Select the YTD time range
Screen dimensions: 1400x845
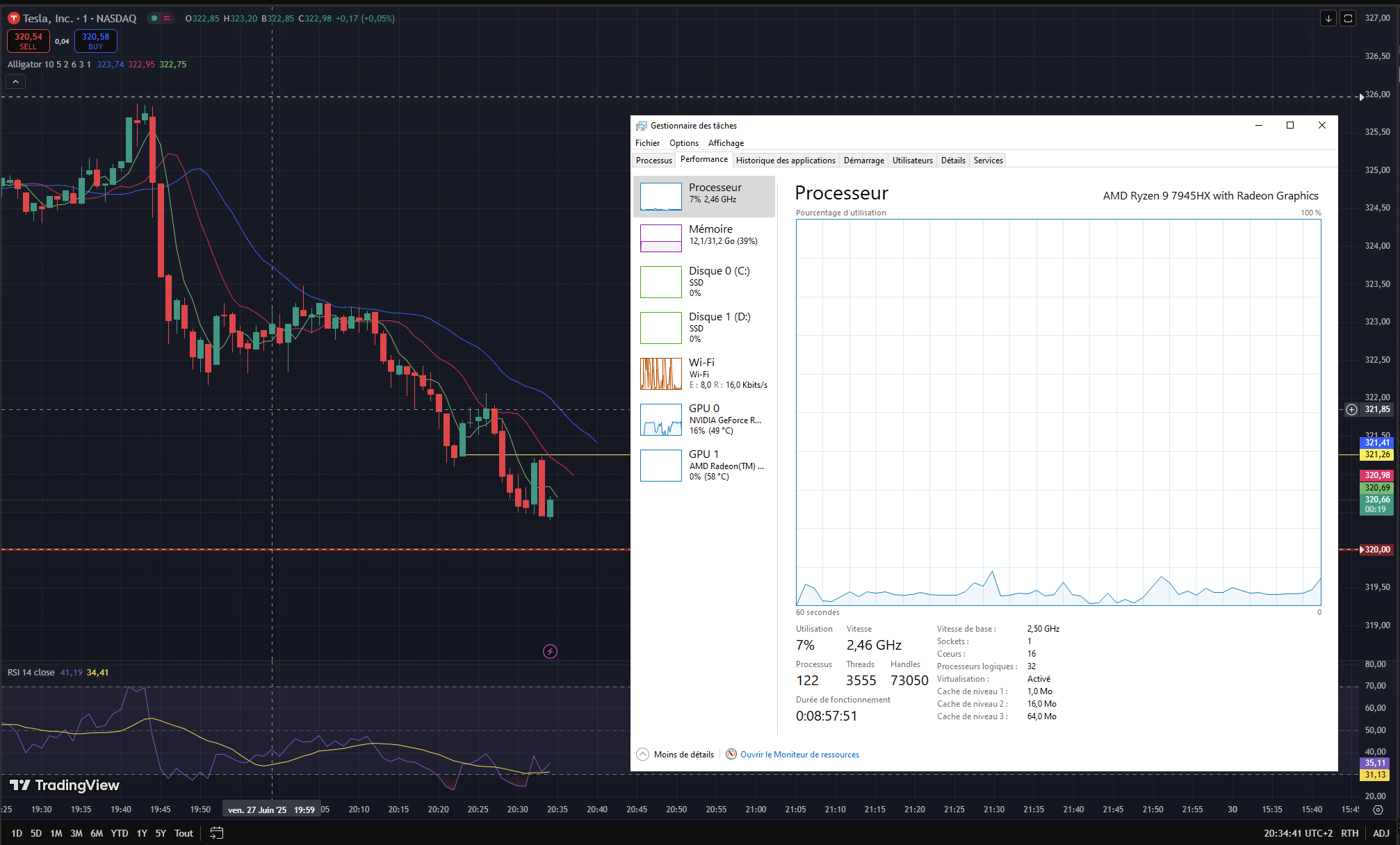coord(120,833)
